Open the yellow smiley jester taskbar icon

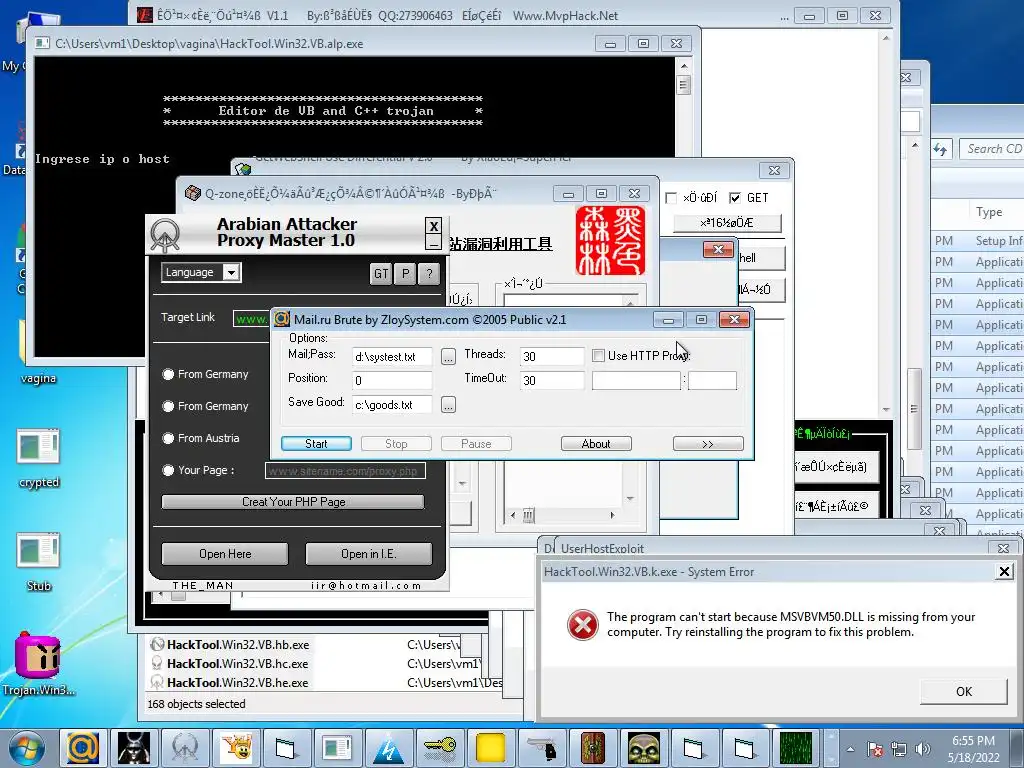click(x=236, y=748)
